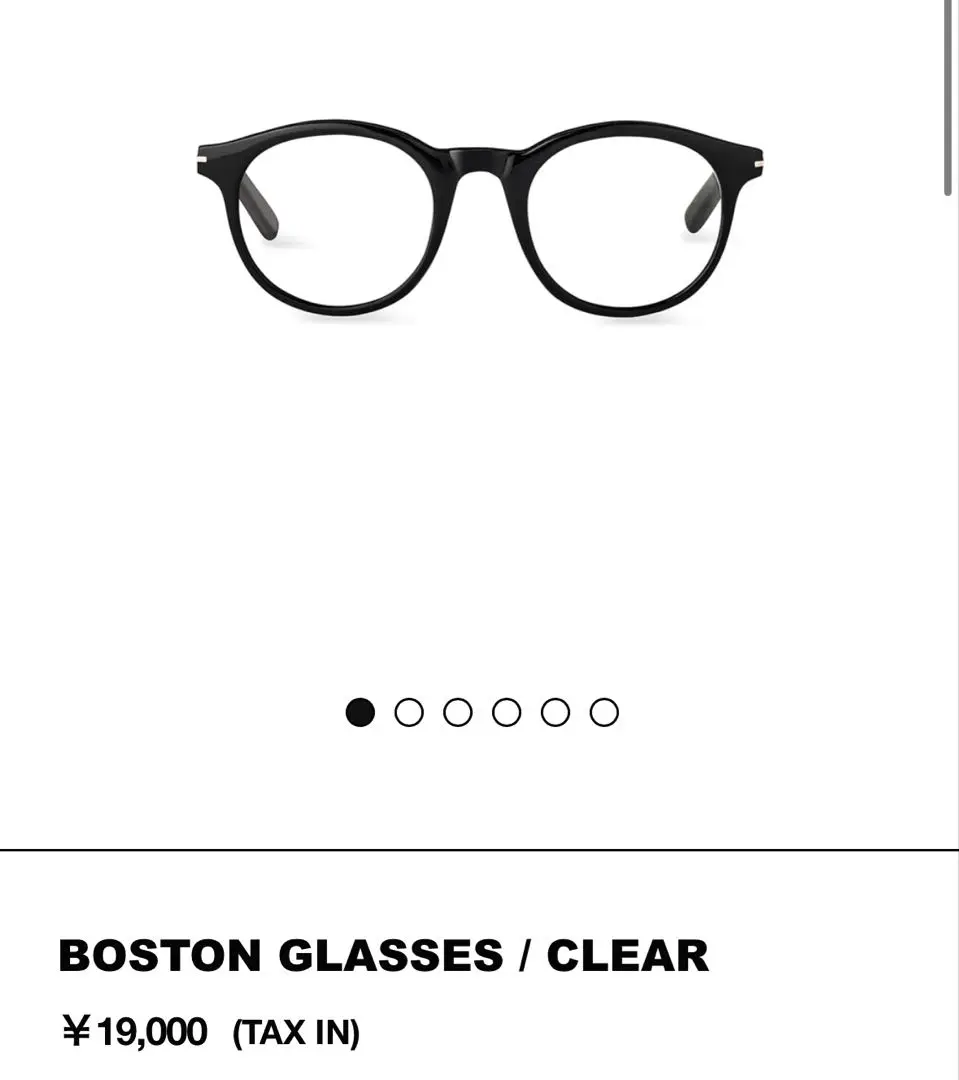Screen dimensions: 959x1080
Task: Click the word CLEAR in the title
Action: [628, 956]
